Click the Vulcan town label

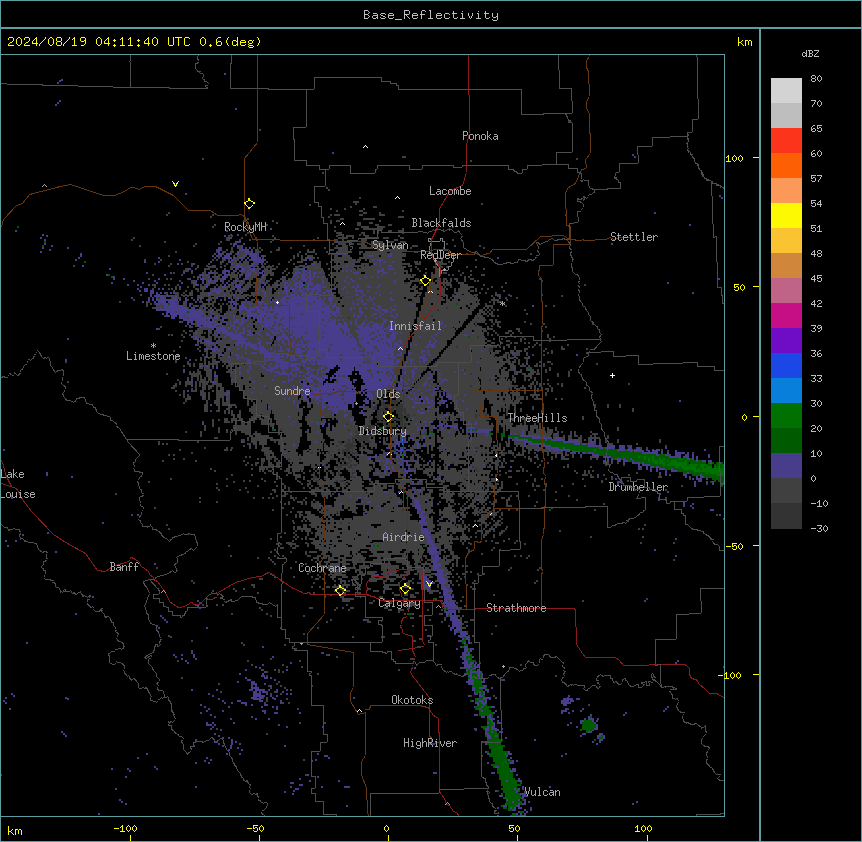click(x=542, y=792)
